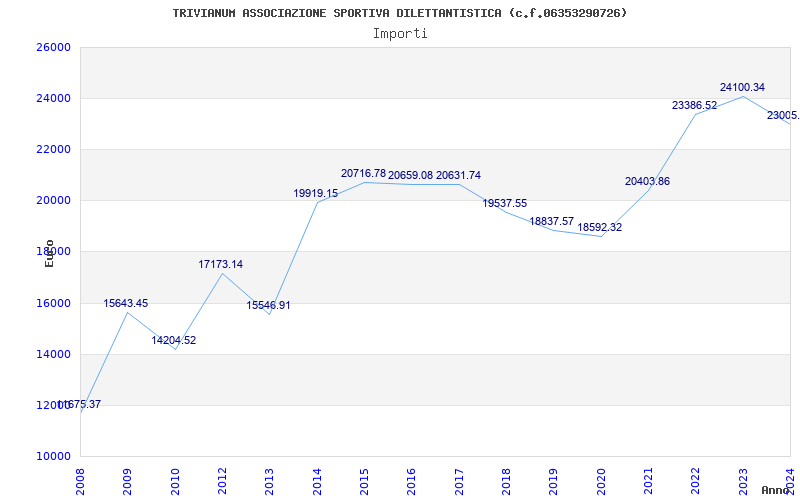Click data label 19919.15
Viewport: 800px width, 500px height.
[x=315, y=193]
